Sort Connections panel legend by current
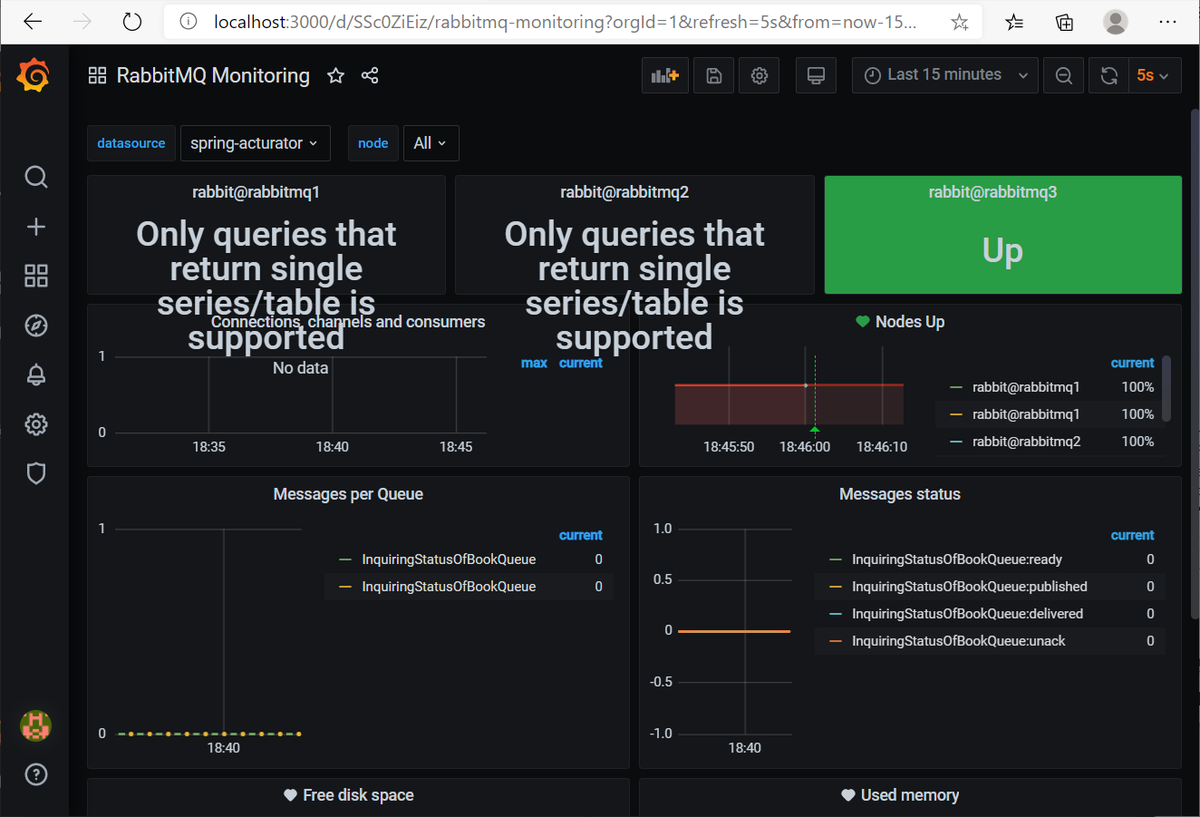The image size is (1200, 817). (x=581, y=363)
